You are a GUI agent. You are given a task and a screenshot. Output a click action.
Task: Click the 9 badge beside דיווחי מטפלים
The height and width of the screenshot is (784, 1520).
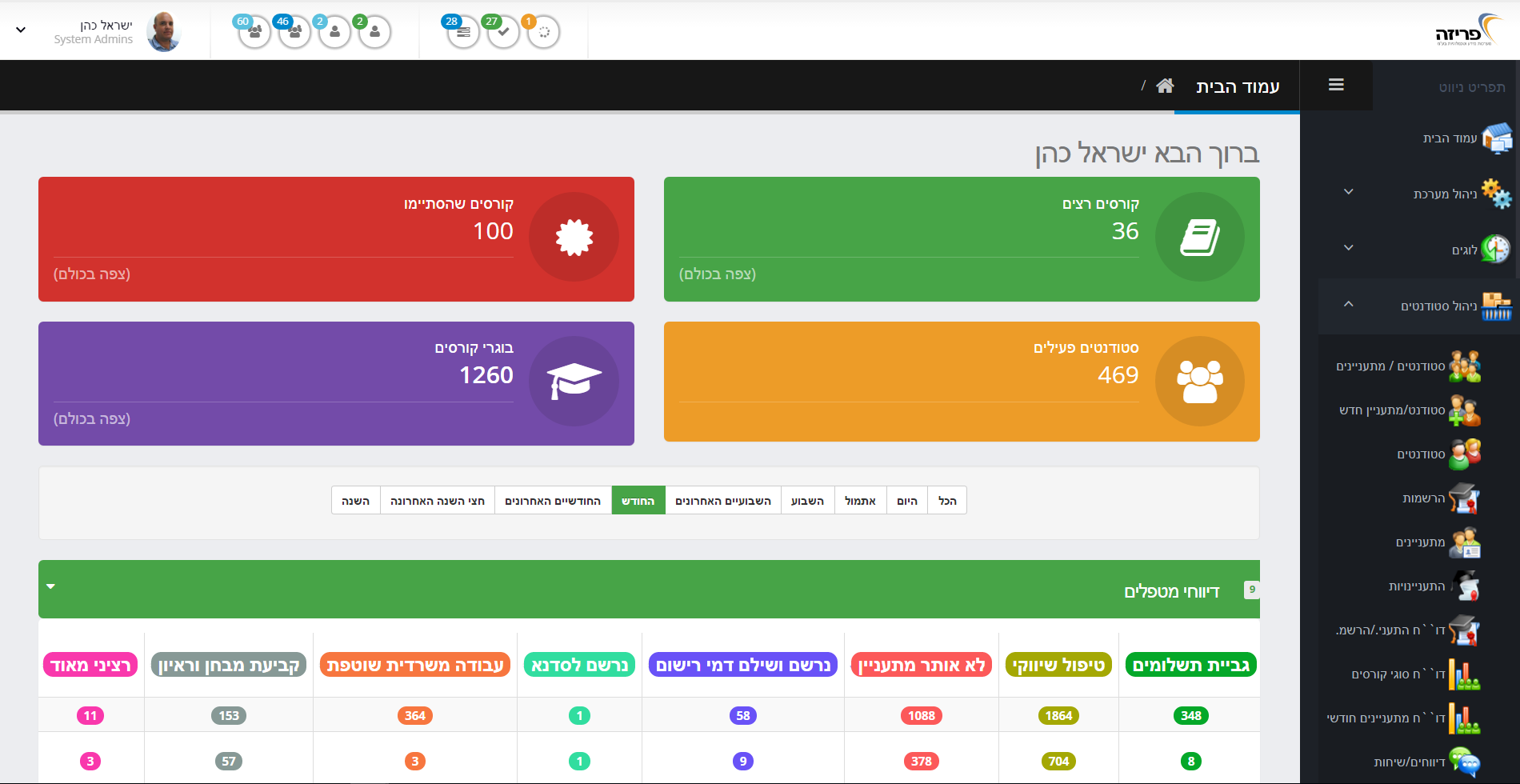pyautogui.click(x=1252, y=590)
